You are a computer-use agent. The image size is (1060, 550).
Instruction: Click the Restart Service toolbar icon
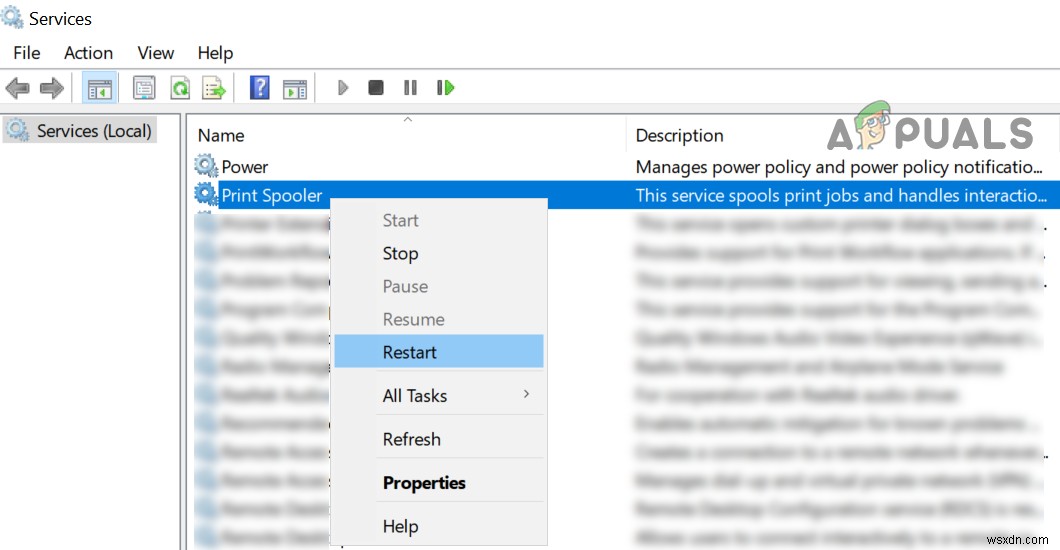pyautogui.click(x=445, y=88)
